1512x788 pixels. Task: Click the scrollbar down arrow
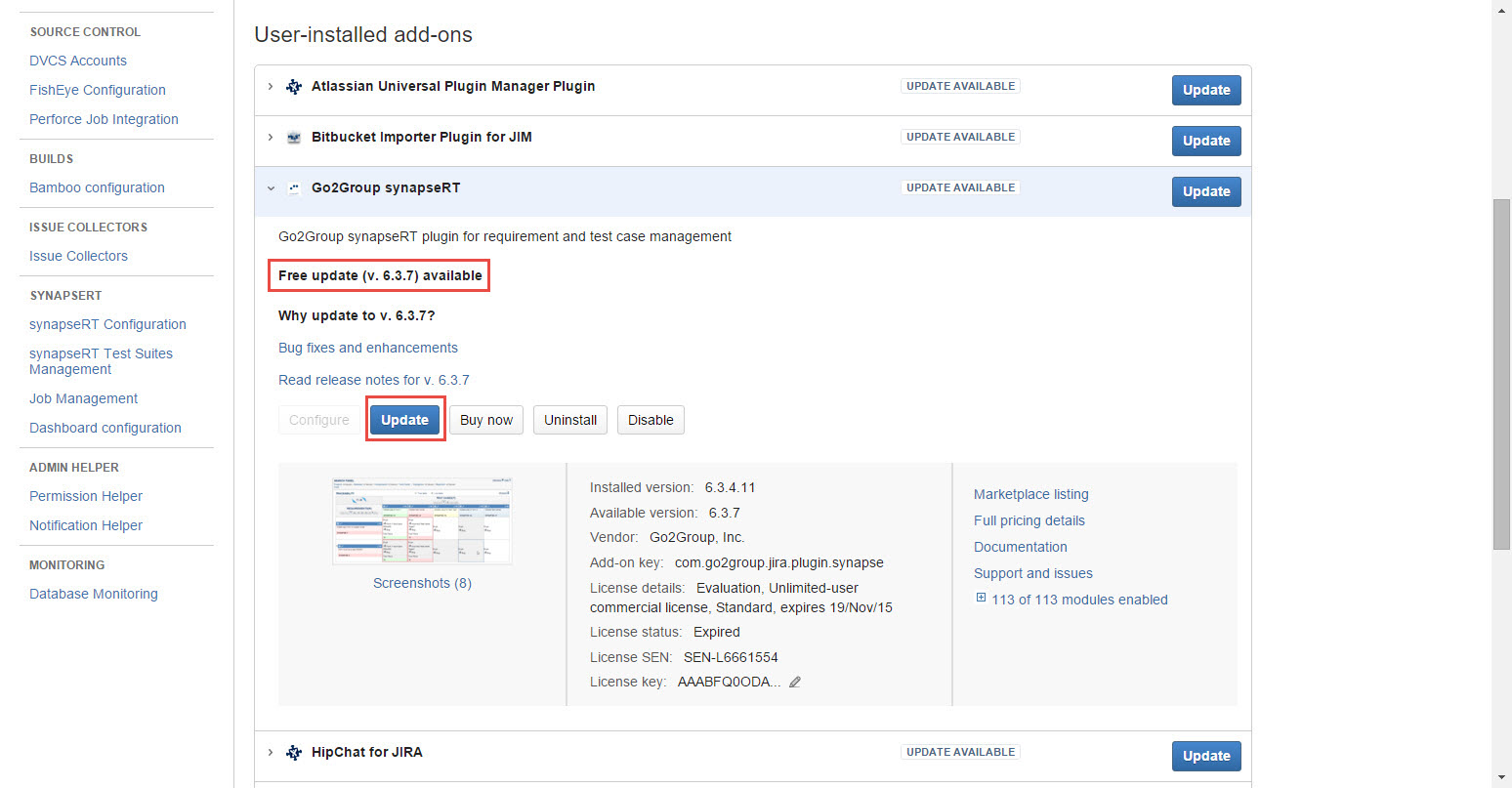(x=1502, y=778)
